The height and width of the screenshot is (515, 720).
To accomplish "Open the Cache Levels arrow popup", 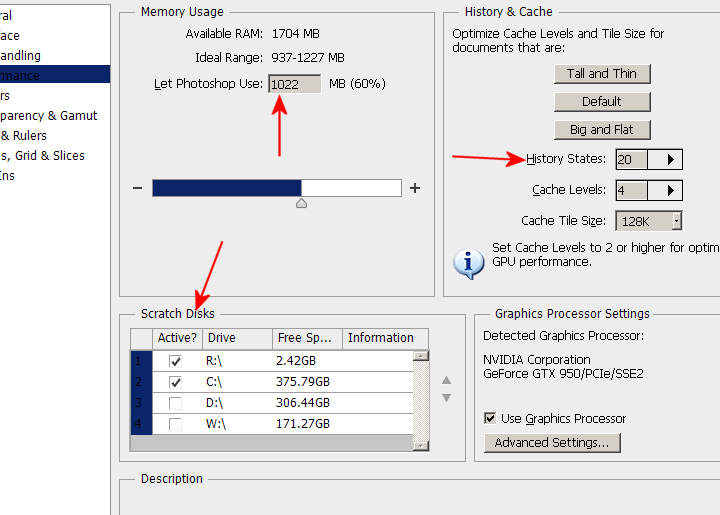I will pyautogui.click(x=665, y=190).
